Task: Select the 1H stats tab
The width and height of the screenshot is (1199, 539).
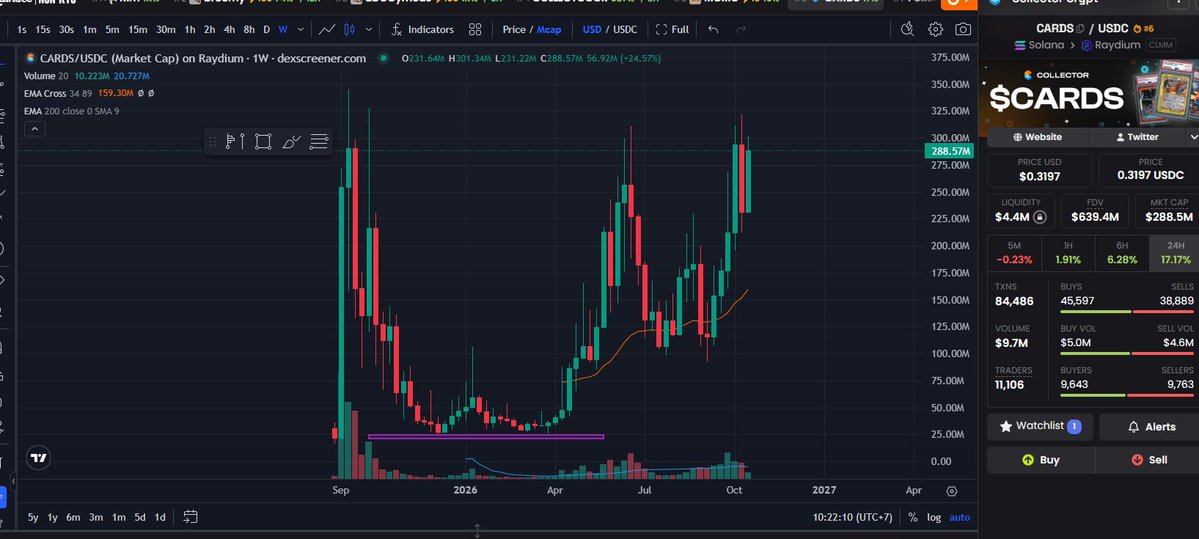Action: point(1067,252)
